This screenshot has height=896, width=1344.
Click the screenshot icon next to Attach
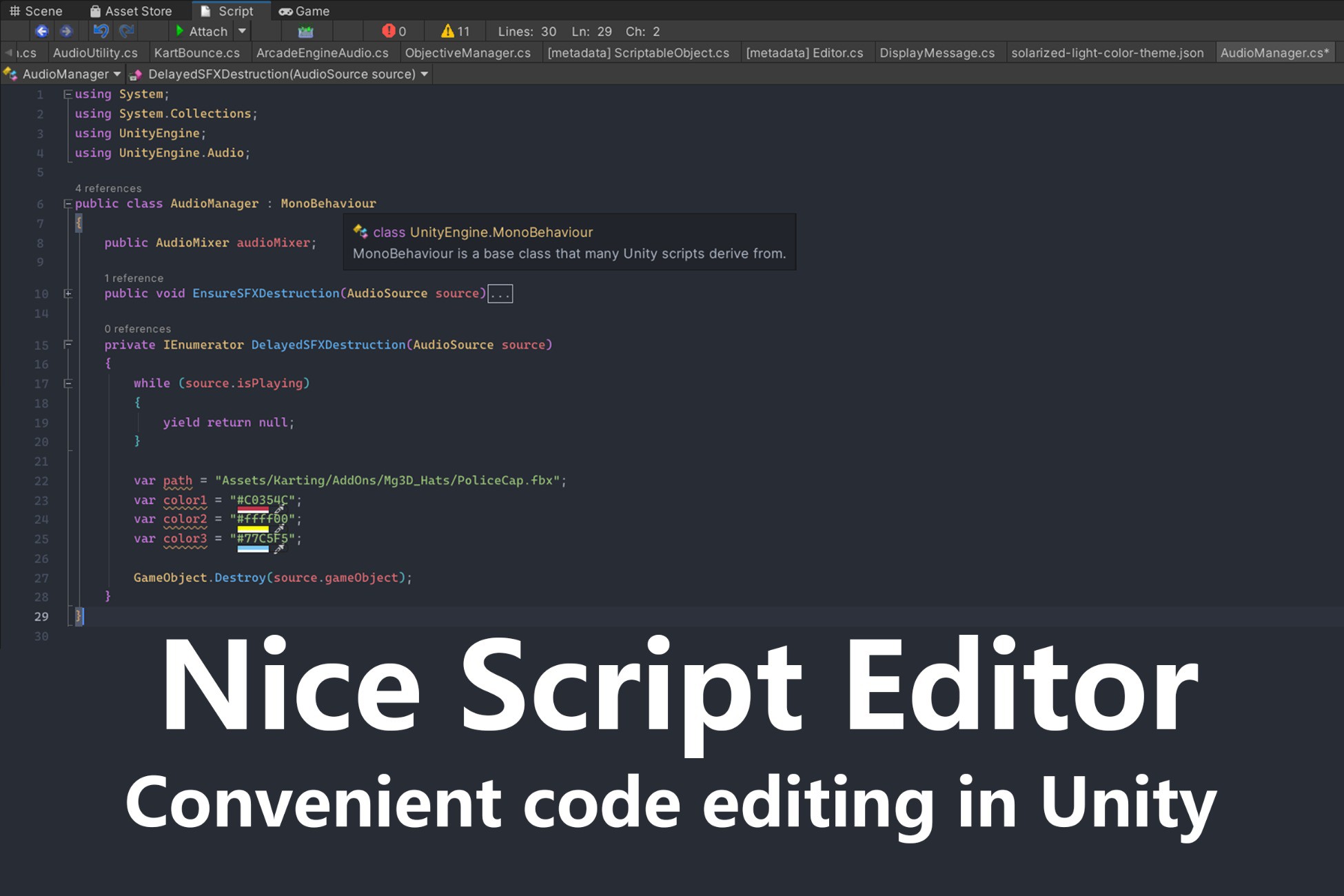[x=306, y=31]
